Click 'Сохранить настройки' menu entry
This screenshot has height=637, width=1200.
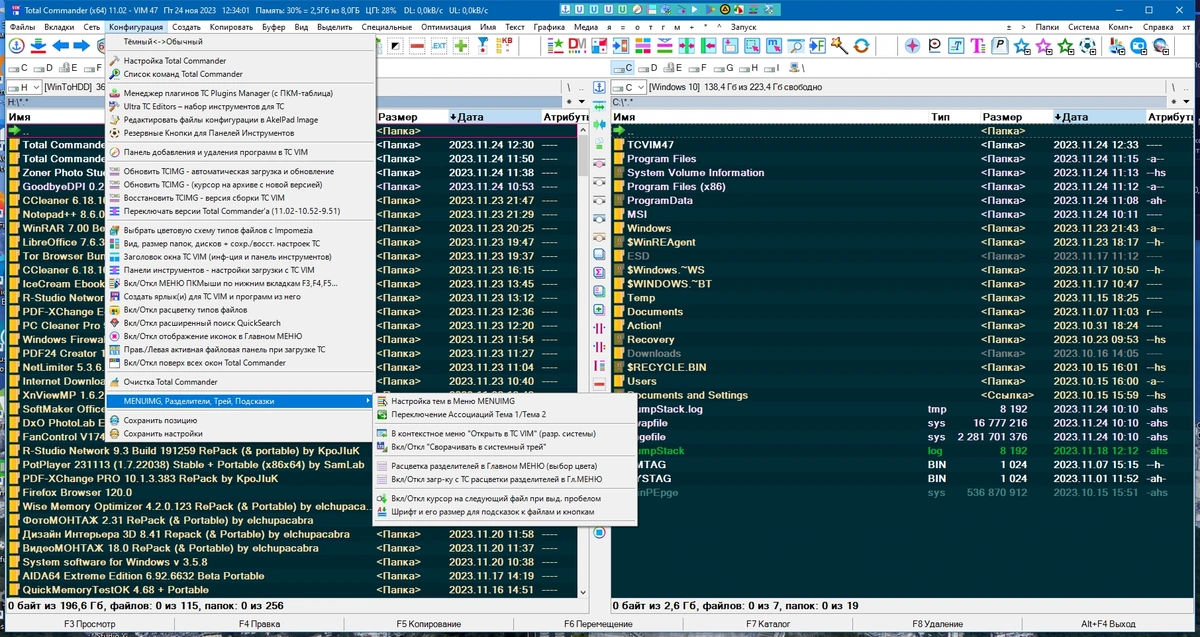pos(163,434)
